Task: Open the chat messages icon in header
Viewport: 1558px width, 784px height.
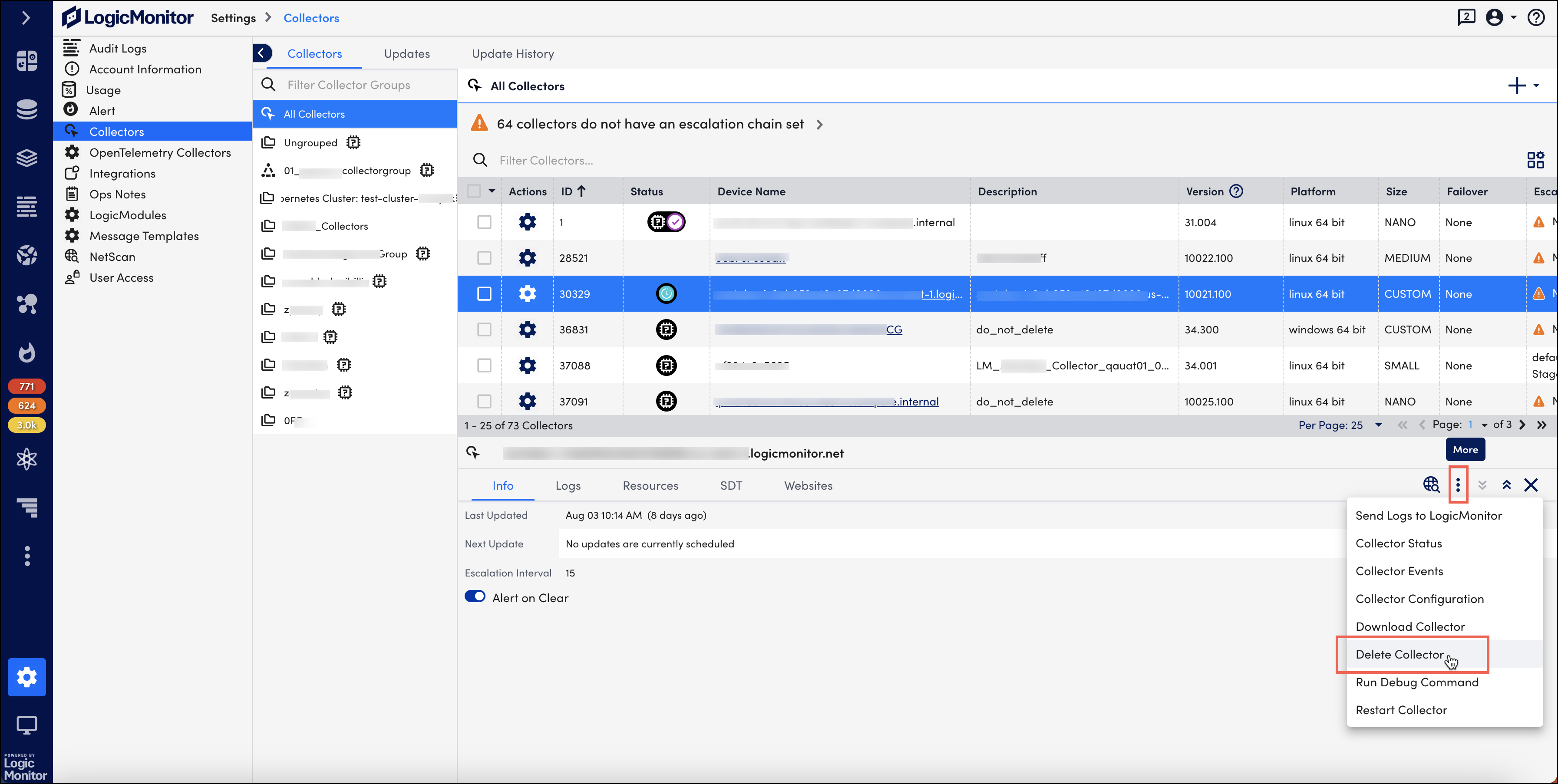Action: coord(1466,17)
